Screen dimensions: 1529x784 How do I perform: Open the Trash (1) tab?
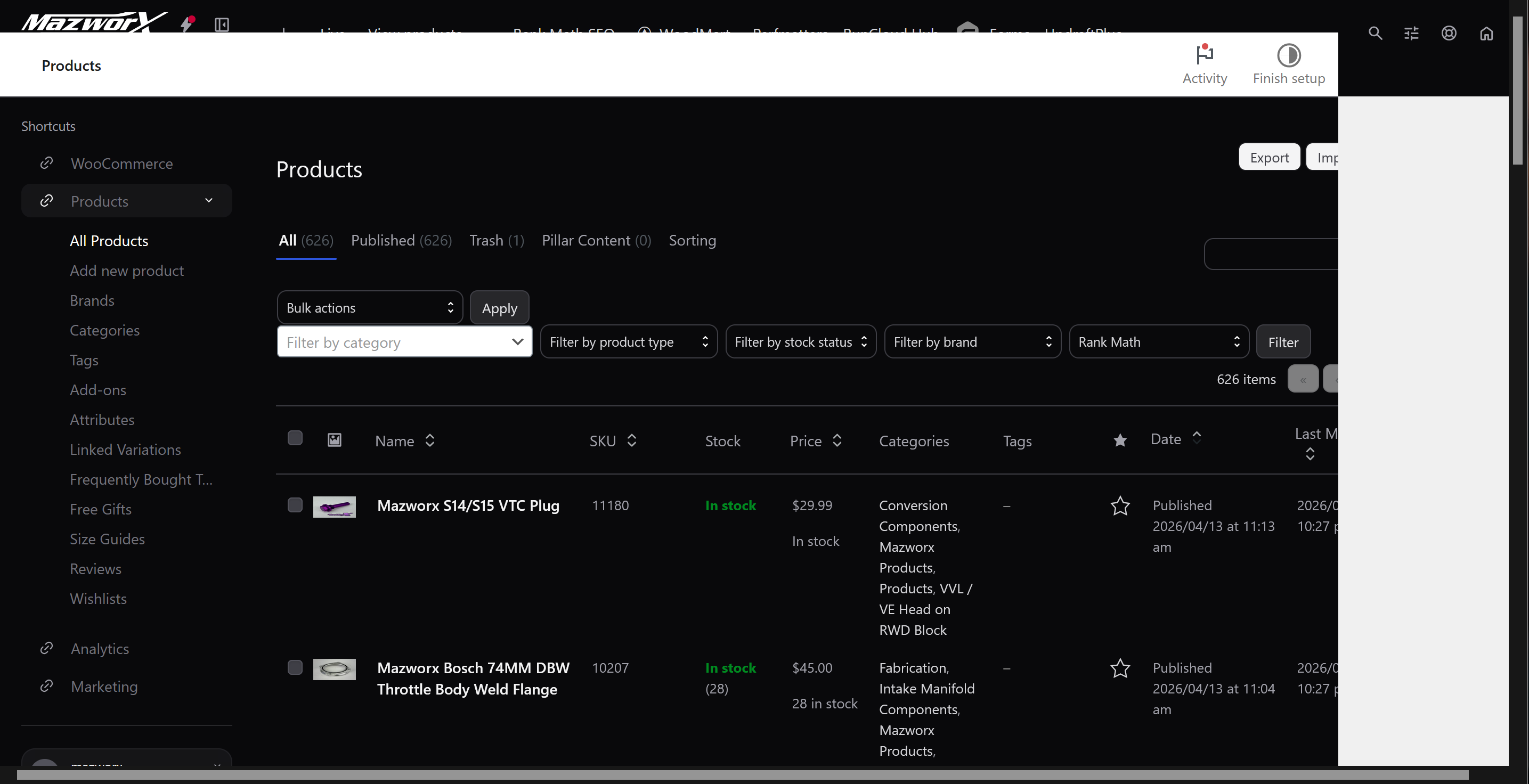[x=497, y=240]
